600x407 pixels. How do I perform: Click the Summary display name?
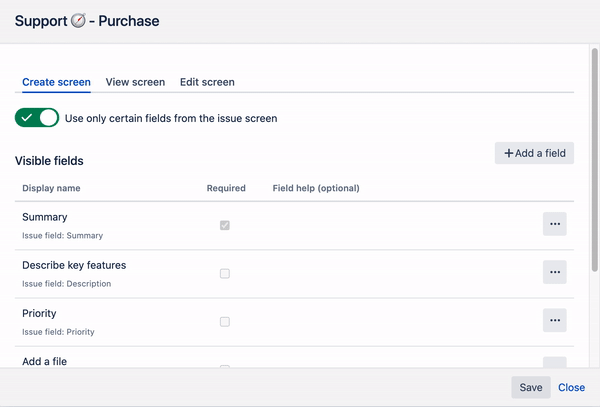click(x=44, y=217)
